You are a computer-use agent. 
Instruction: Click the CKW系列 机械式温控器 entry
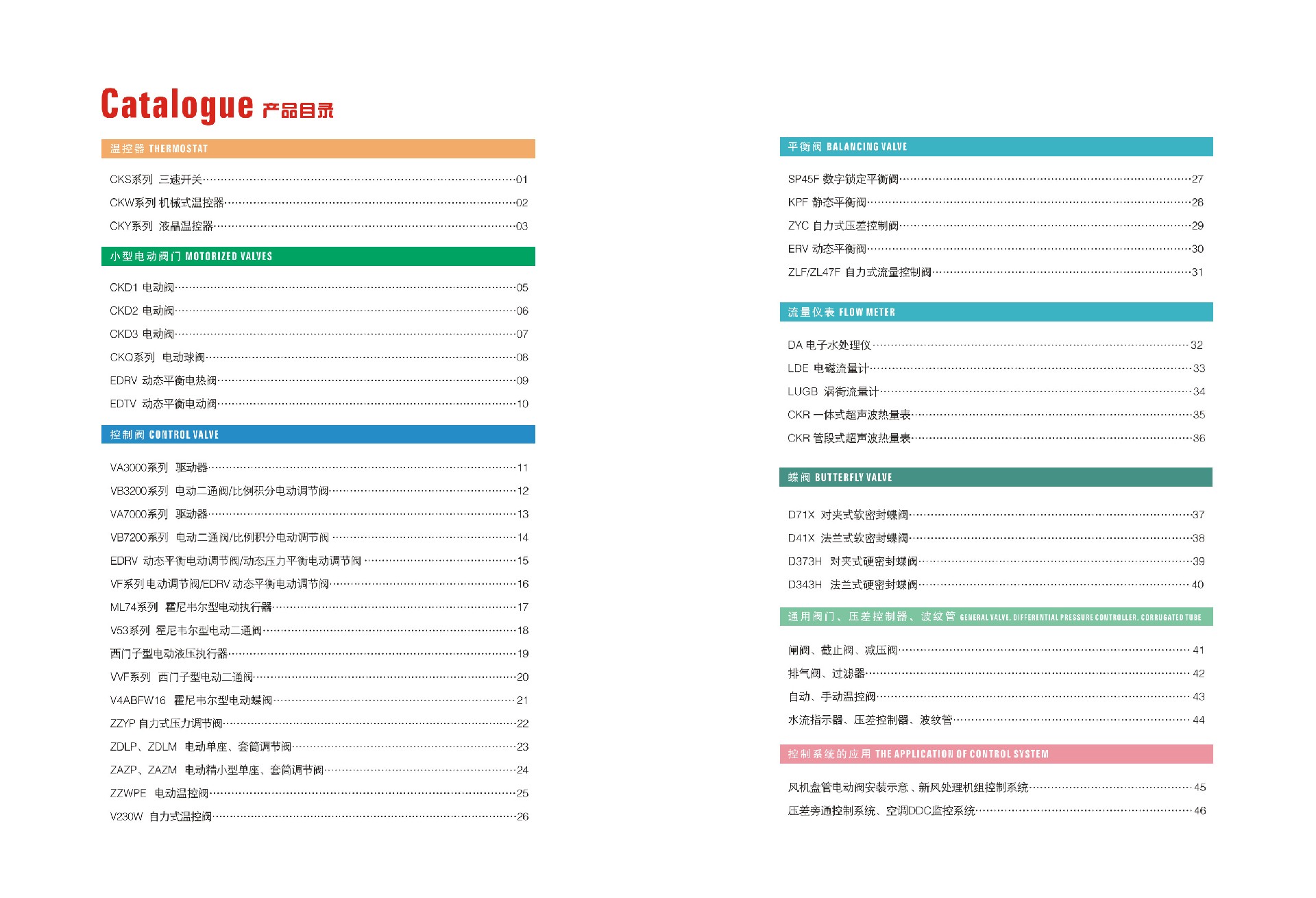pos(167,203)
